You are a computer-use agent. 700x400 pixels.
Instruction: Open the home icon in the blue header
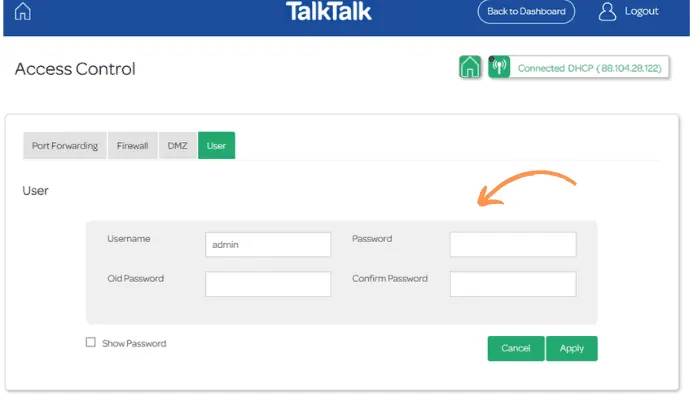(x=23, y=12)
